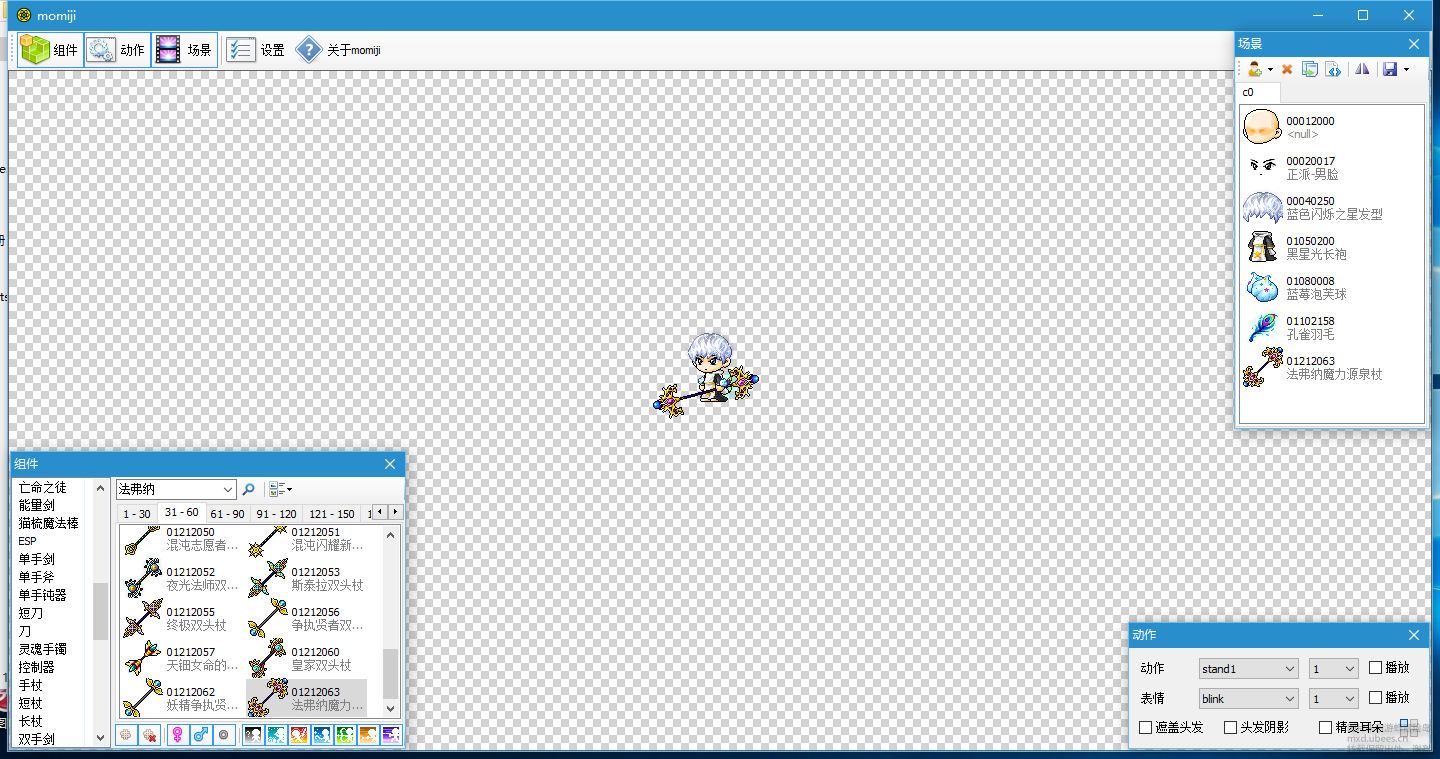The height and width of the screenshot is (759, 1440).
Task: Toggle the 组件 (components) toolbar button
Action: tap(49, 50)
